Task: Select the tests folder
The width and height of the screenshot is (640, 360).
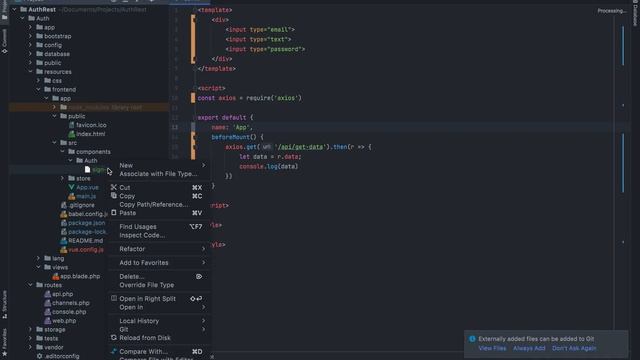Action: click(51, 338)
